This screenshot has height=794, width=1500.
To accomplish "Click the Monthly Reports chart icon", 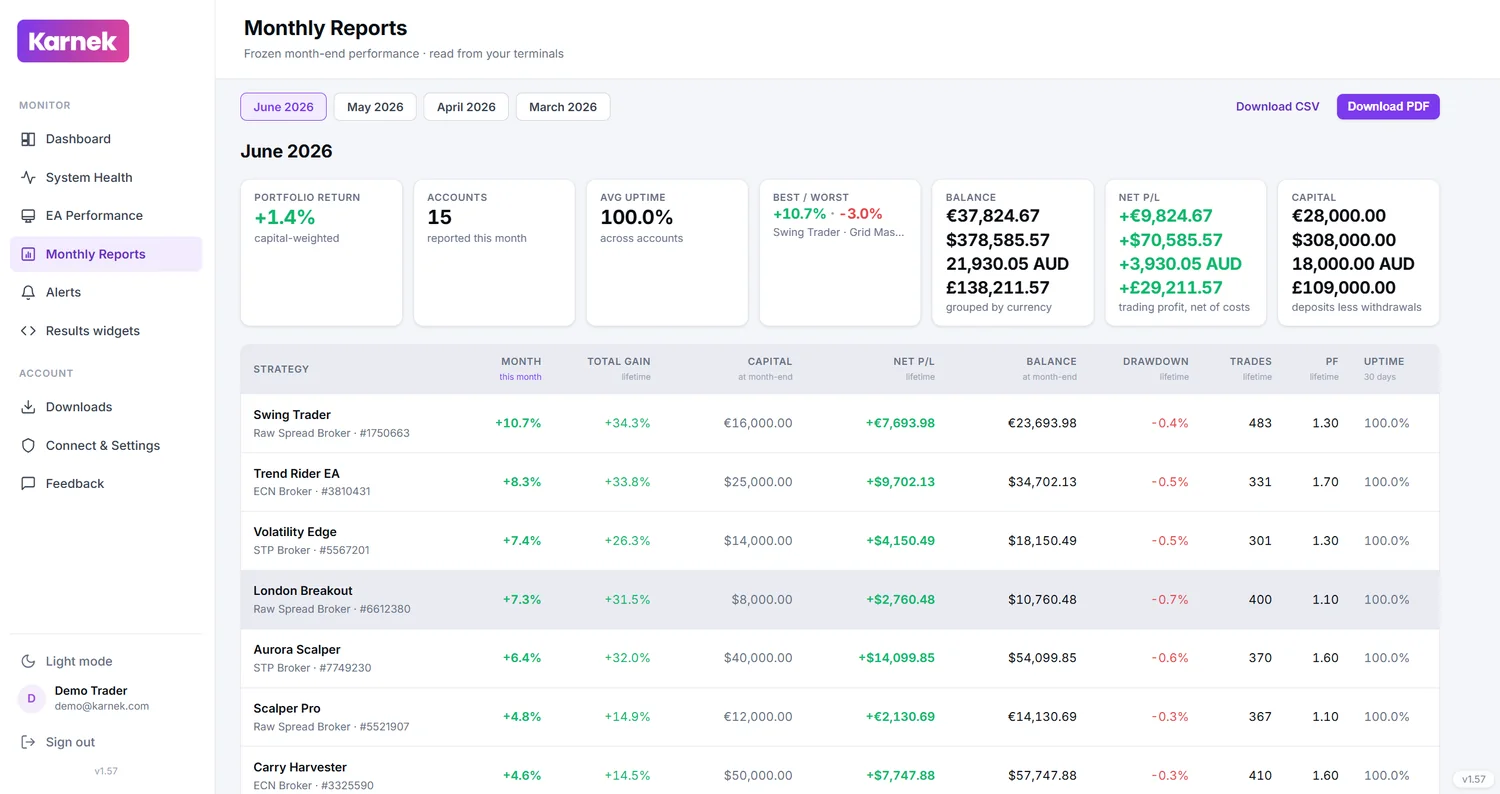I will coord(28,254).
